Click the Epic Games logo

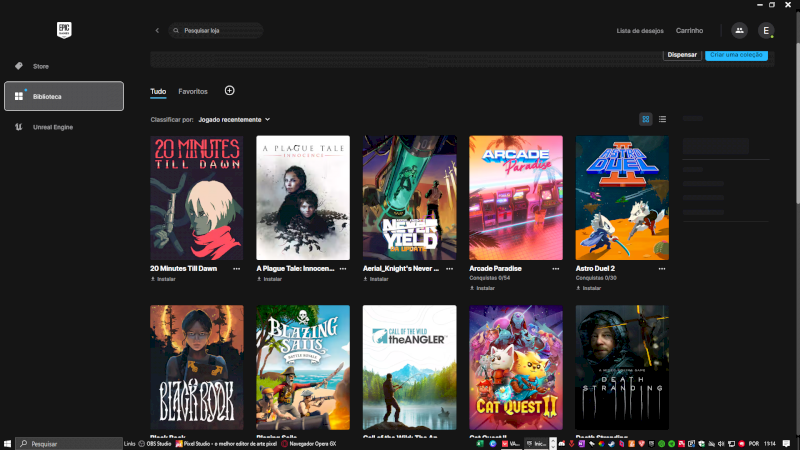[x=63, y=30]
